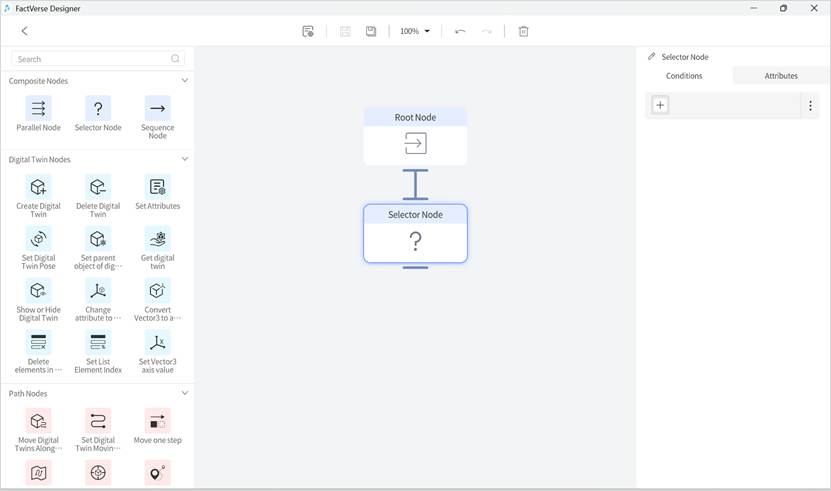Pick the Set Attributes node icon
The image size is (831, 491).
[157, 187]
